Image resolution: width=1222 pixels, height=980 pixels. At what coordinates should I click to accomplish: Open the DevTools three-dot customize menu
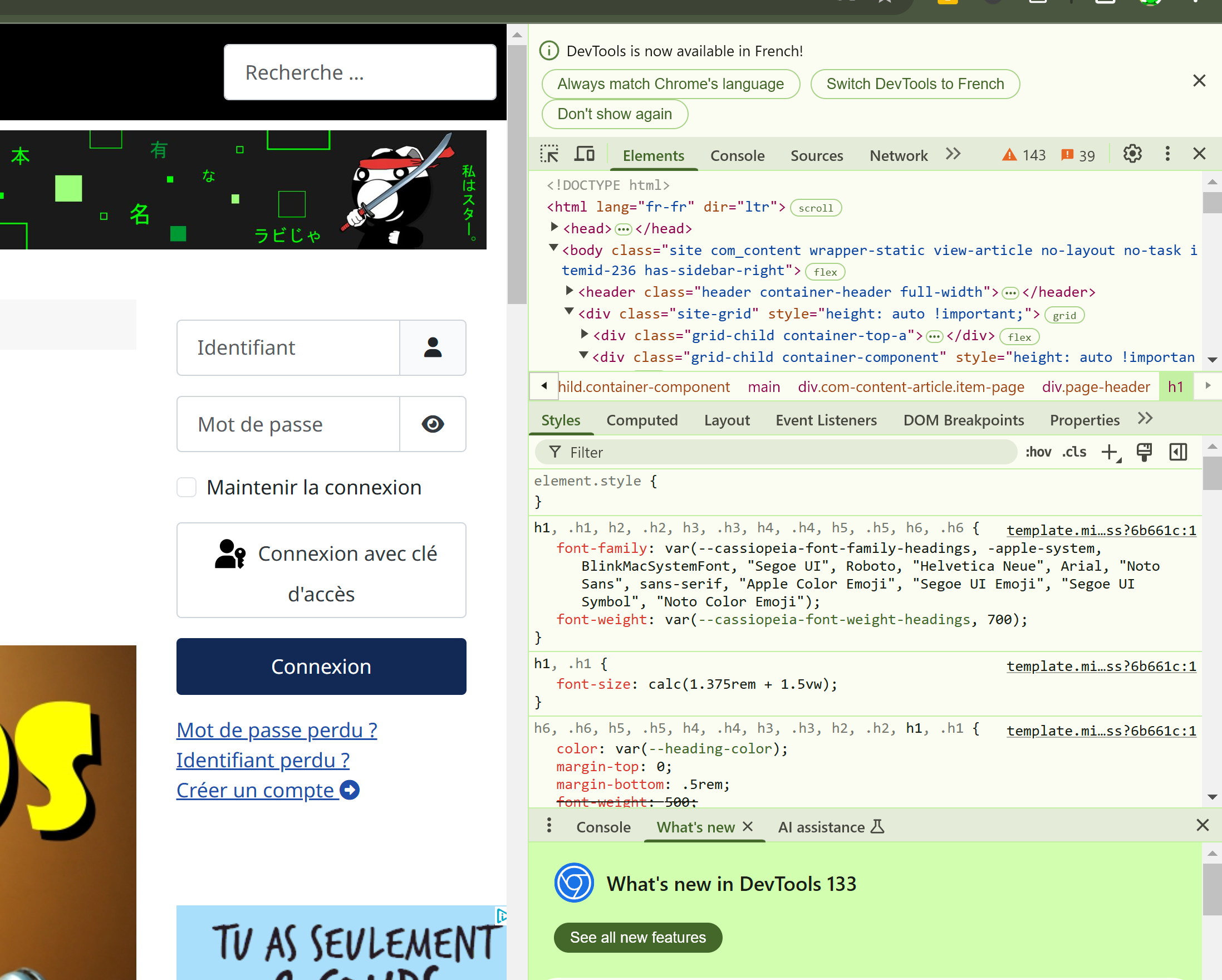[1167, 154]
